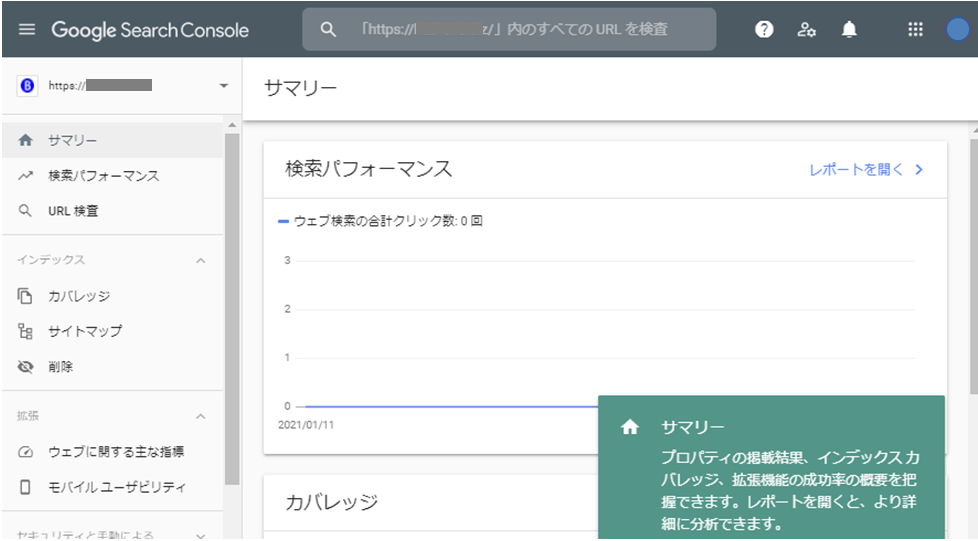The image size is (978, 541).
Task: Click the サマリー page heading
Action: [x=300, y=88]
